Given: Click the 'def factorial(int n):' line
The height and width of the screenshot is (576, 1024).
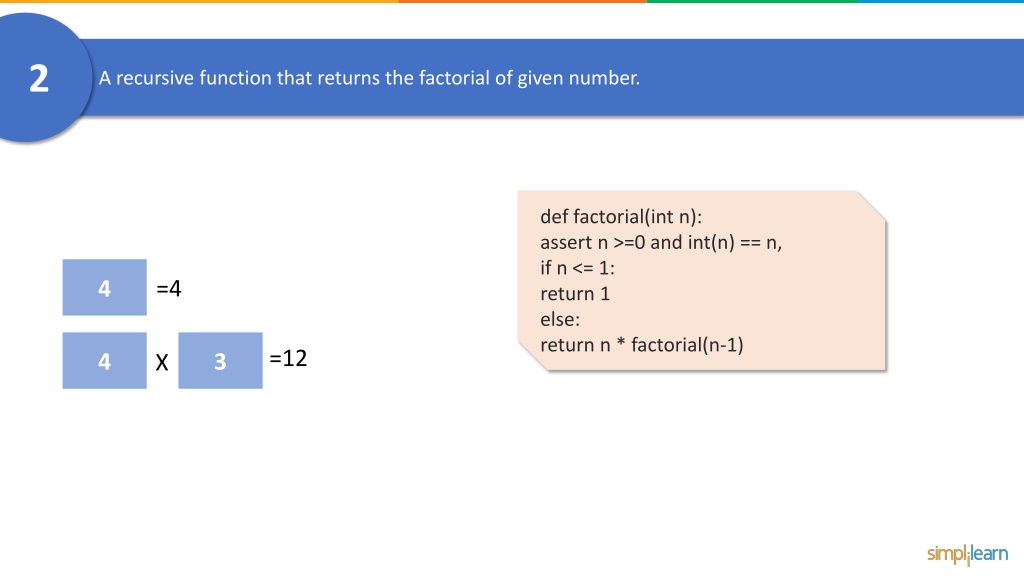Looking at the screenshot, I should (x=621, y=217).
